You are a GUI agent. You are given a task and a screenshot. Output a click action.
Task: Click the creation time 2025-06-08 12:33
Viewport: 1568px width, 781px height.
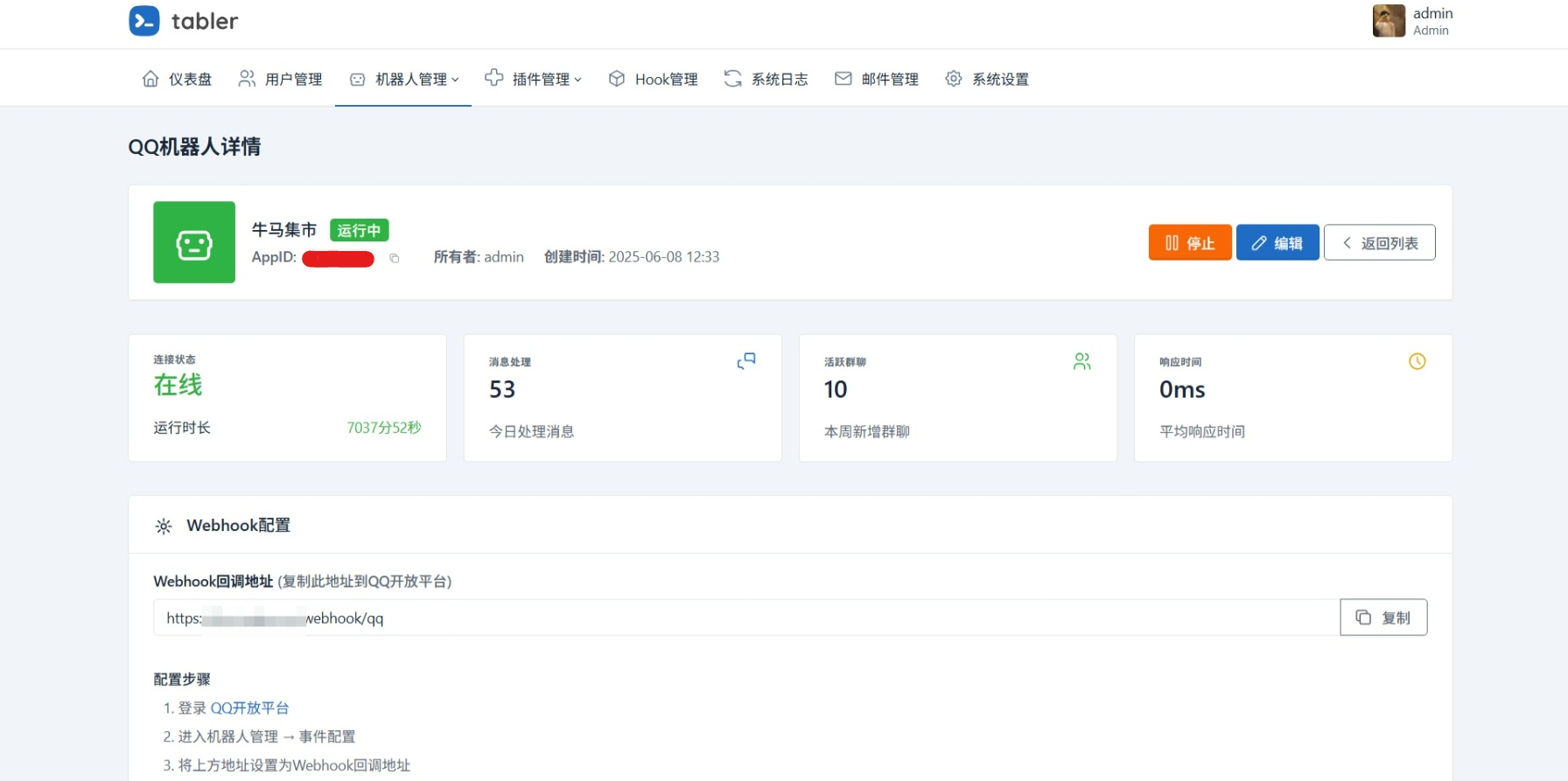664,257
